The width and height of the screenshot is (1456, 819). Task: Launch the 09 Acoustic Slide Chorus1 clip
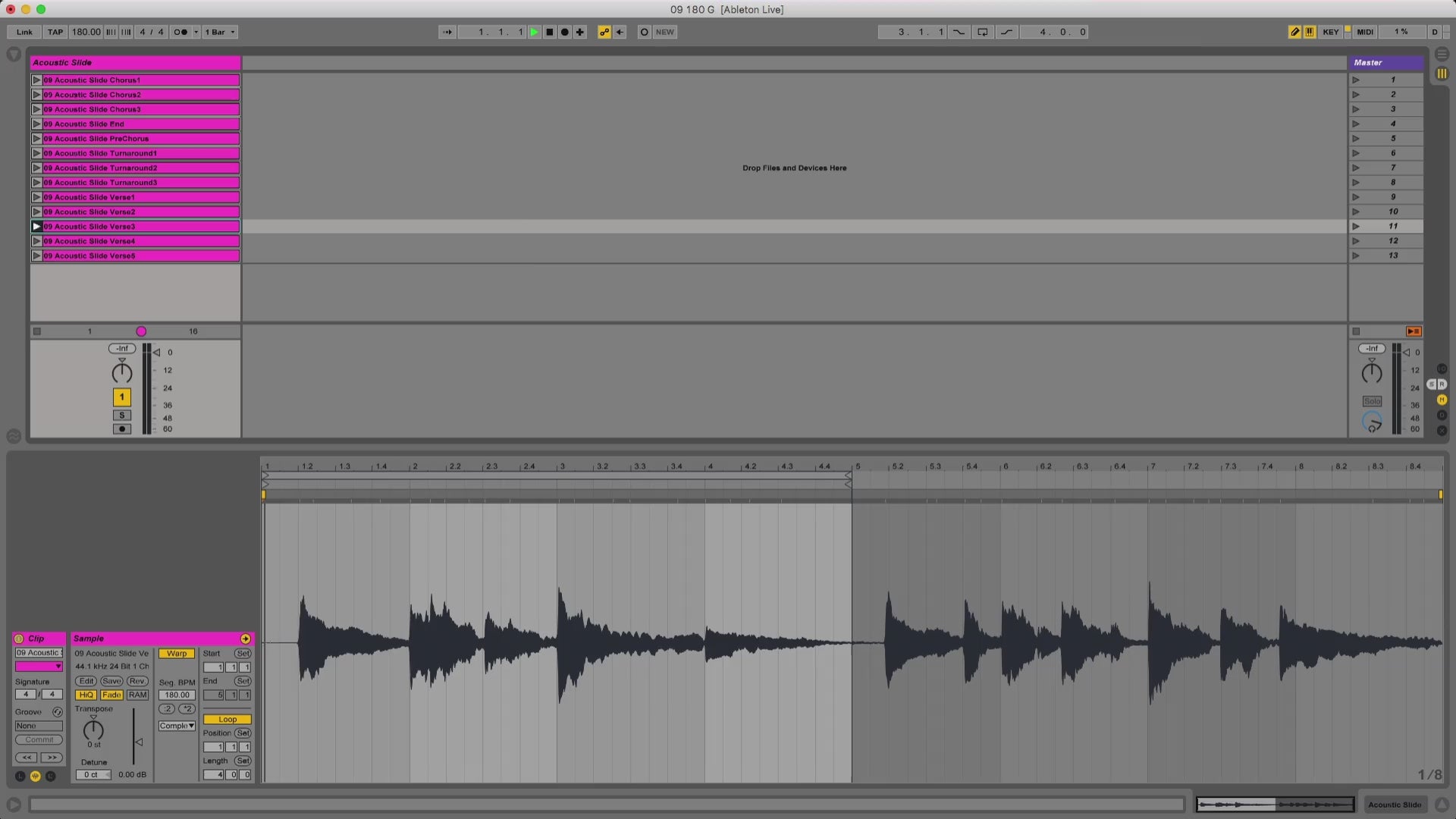tap(36, 80)
